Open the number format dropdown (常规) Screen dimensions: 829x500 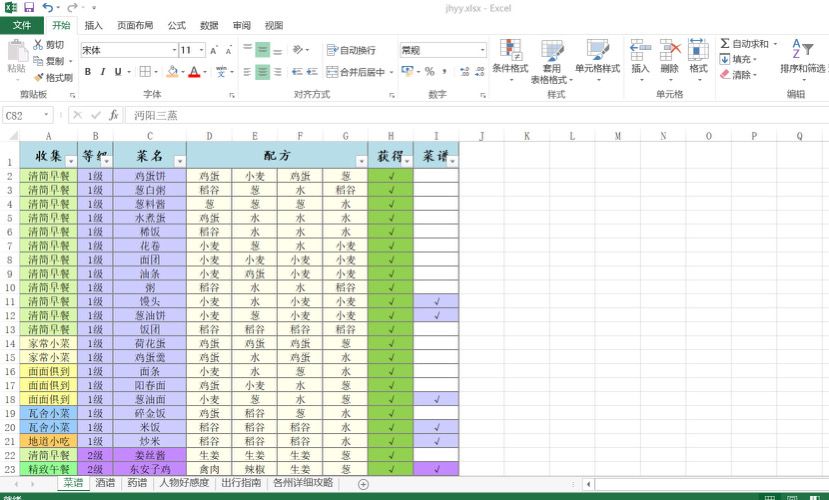[x=482, y=50]
